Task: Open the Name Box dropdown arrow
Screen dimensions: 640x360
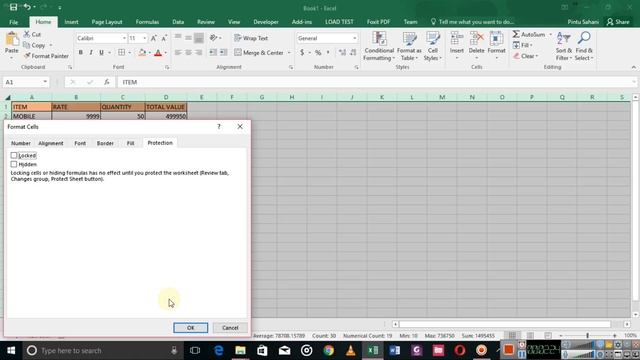Action: pyautogui.click(x=45, y=82)
